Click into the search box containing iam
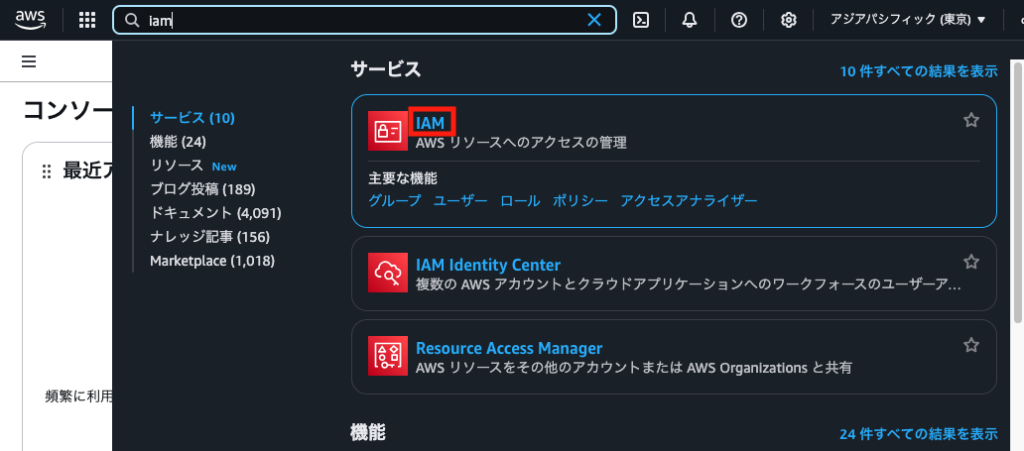1024x451 pixels. (364, 20)
